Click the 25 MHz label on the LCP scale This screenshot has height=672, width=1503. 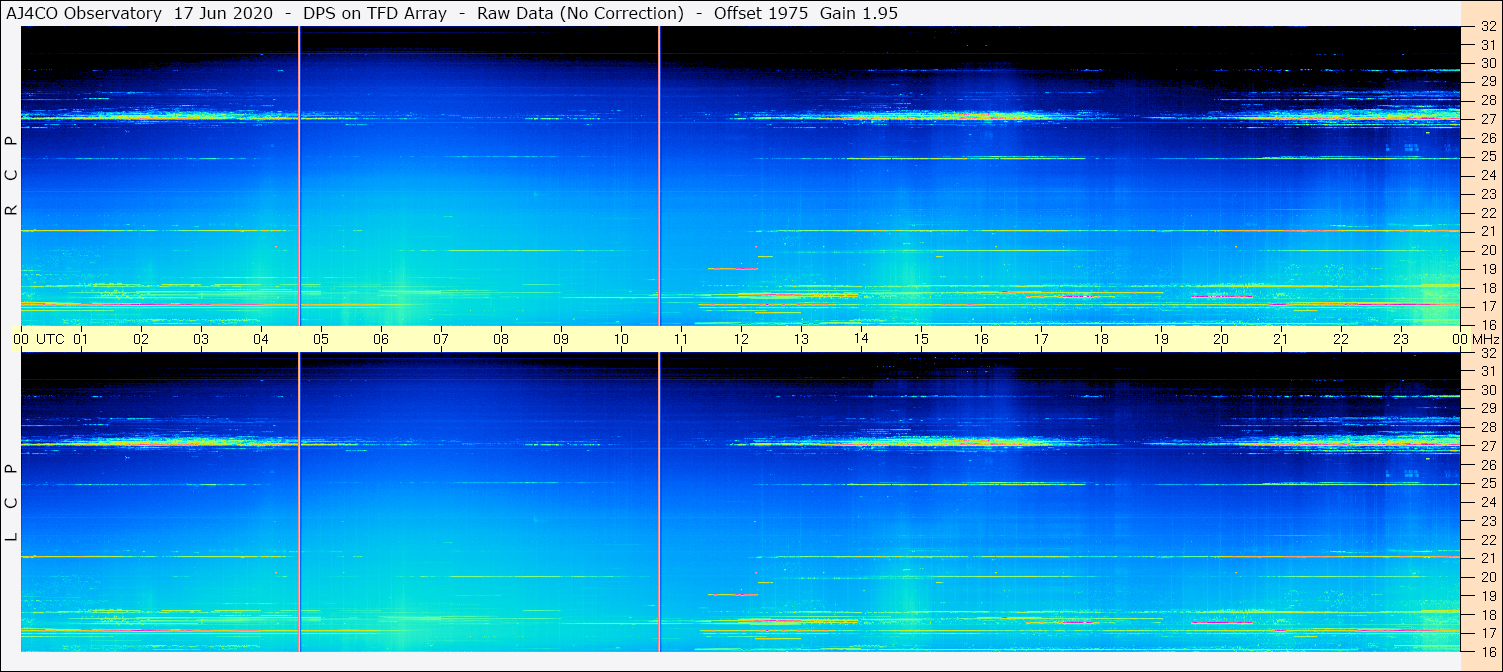point(1487,483)
